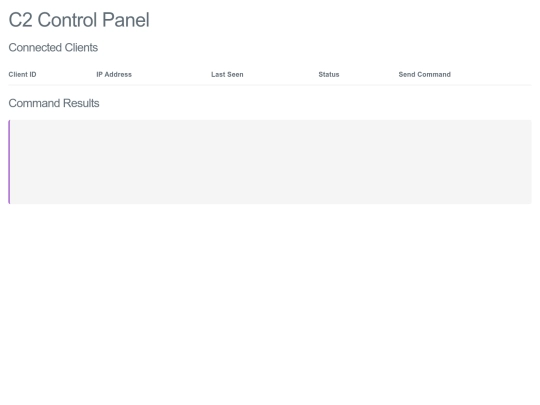Click the IP Address column header
Image resolution: width=540 pixels, height=405 pixels.
pos(114,74)
